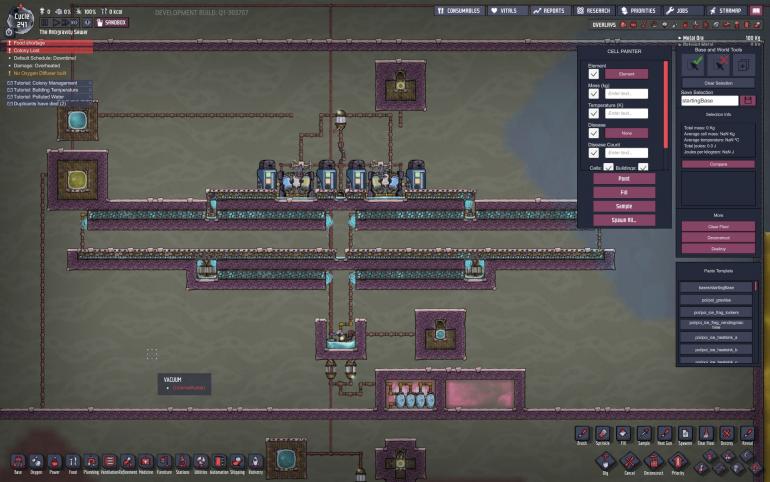Activate the Dig tool
The height and width of the screenshot is (482, 770).
tap(605, 463)
